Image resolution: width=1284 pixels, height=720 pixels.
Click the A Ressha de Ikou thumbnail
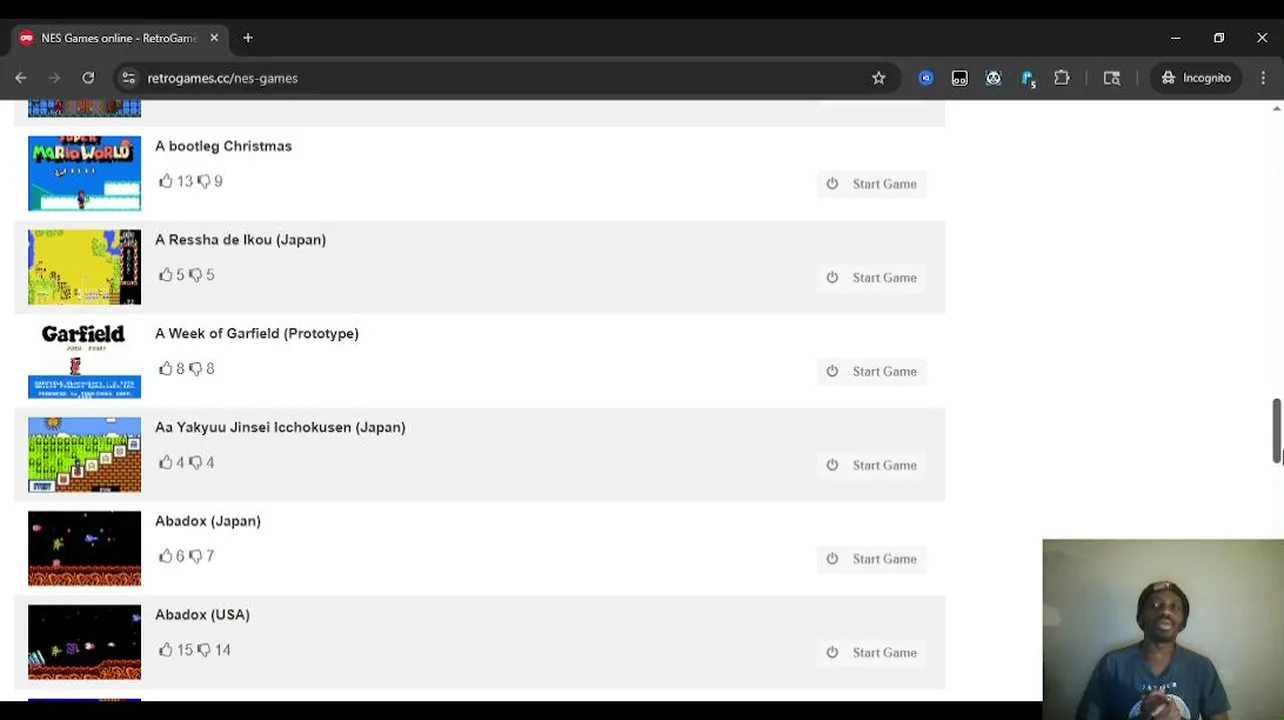click(85, 267)
